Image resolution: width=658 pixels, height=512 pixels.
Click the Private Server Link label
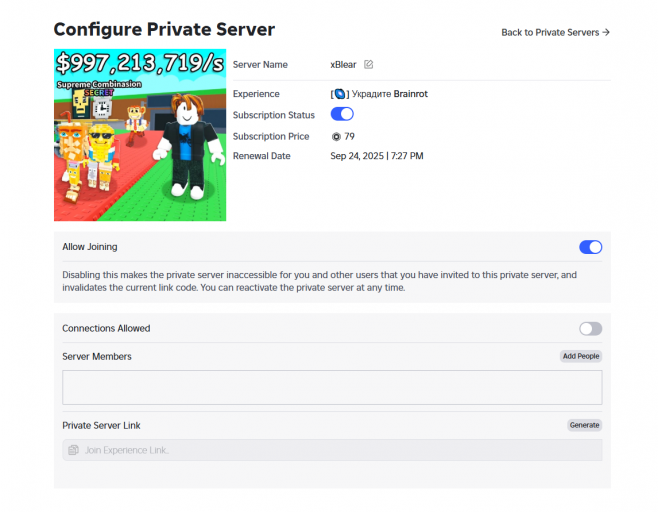pos(101,426)
